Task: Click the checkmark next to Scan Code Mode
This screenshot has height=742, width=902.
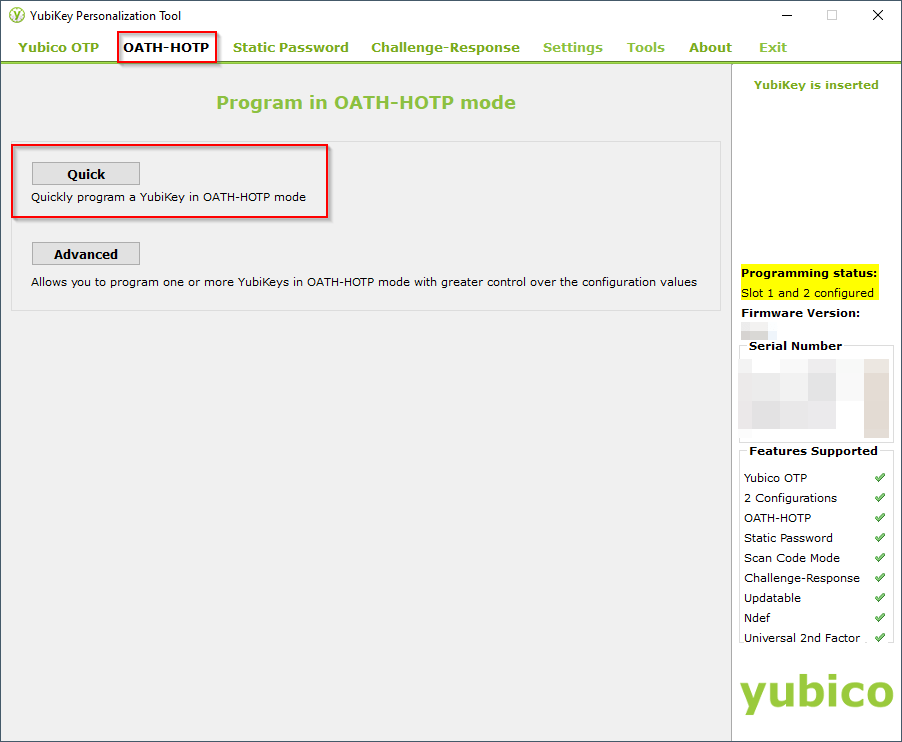Action: (879, 557)
